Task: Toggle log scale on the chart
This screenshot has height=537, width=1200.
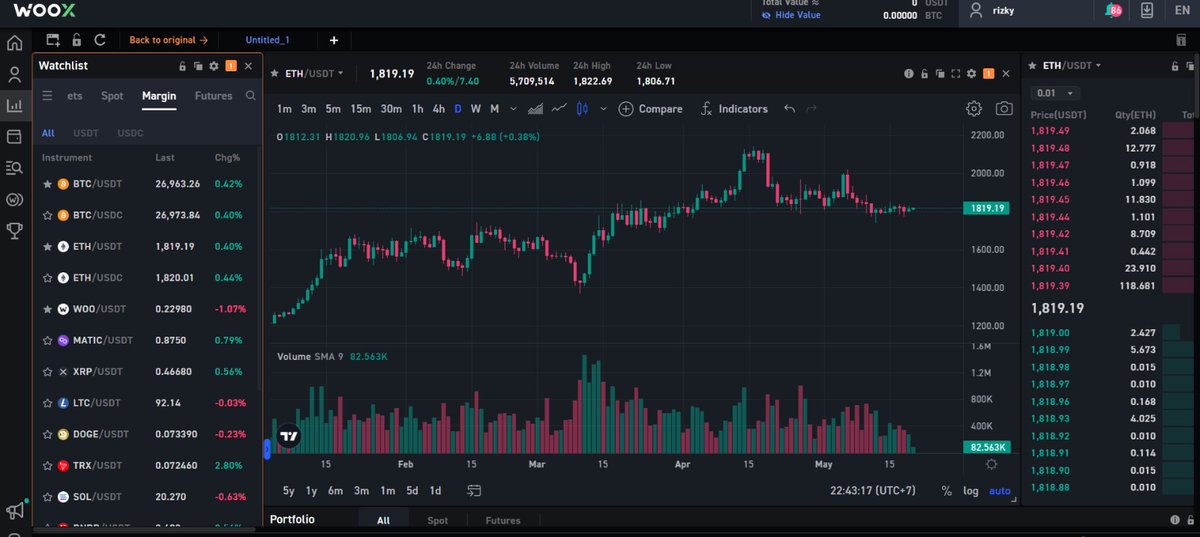Action: [x=971, y=491]
